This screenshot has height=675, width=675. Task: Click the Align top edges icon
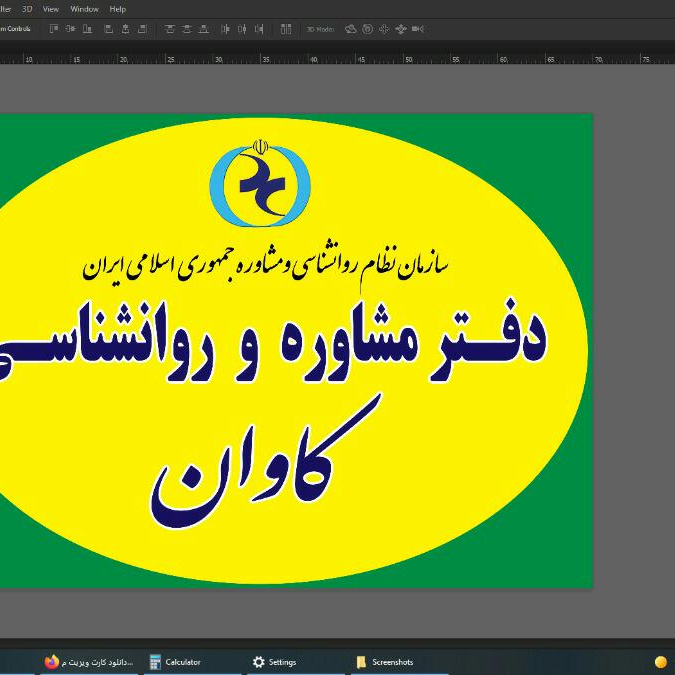(54, 29)
